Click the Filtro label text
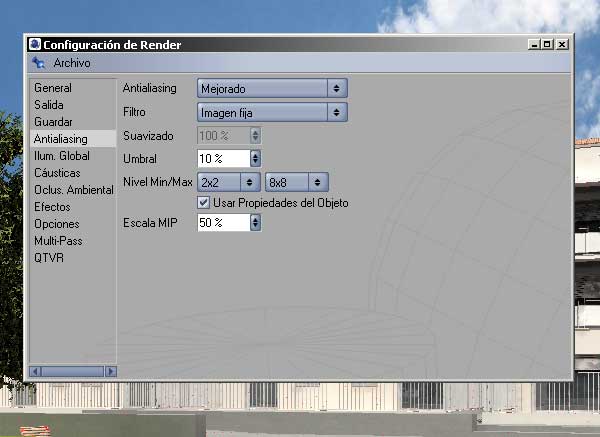 (x=134, y=112)
